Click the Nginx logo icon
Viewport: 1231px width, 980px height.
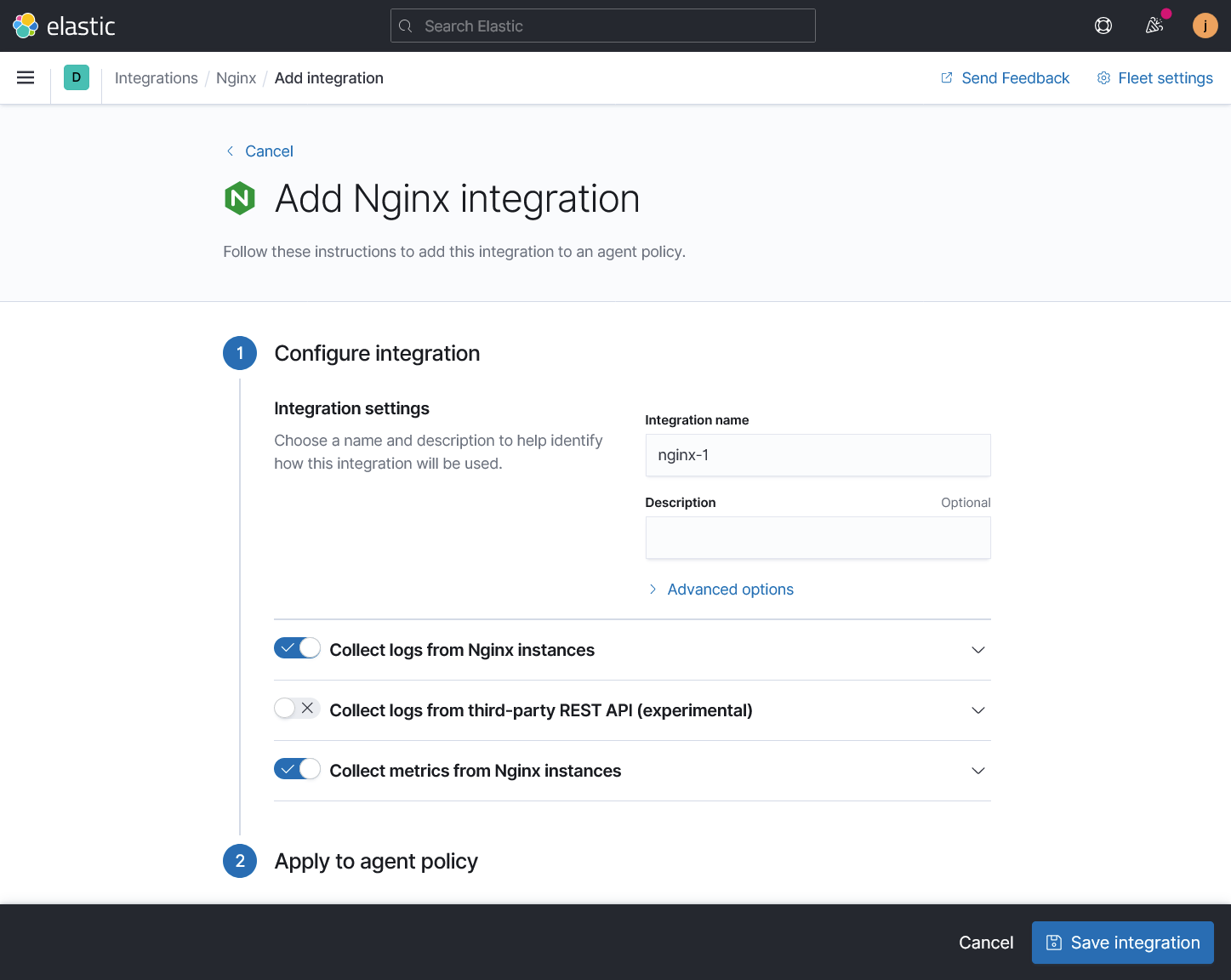(x=240, y=198)
